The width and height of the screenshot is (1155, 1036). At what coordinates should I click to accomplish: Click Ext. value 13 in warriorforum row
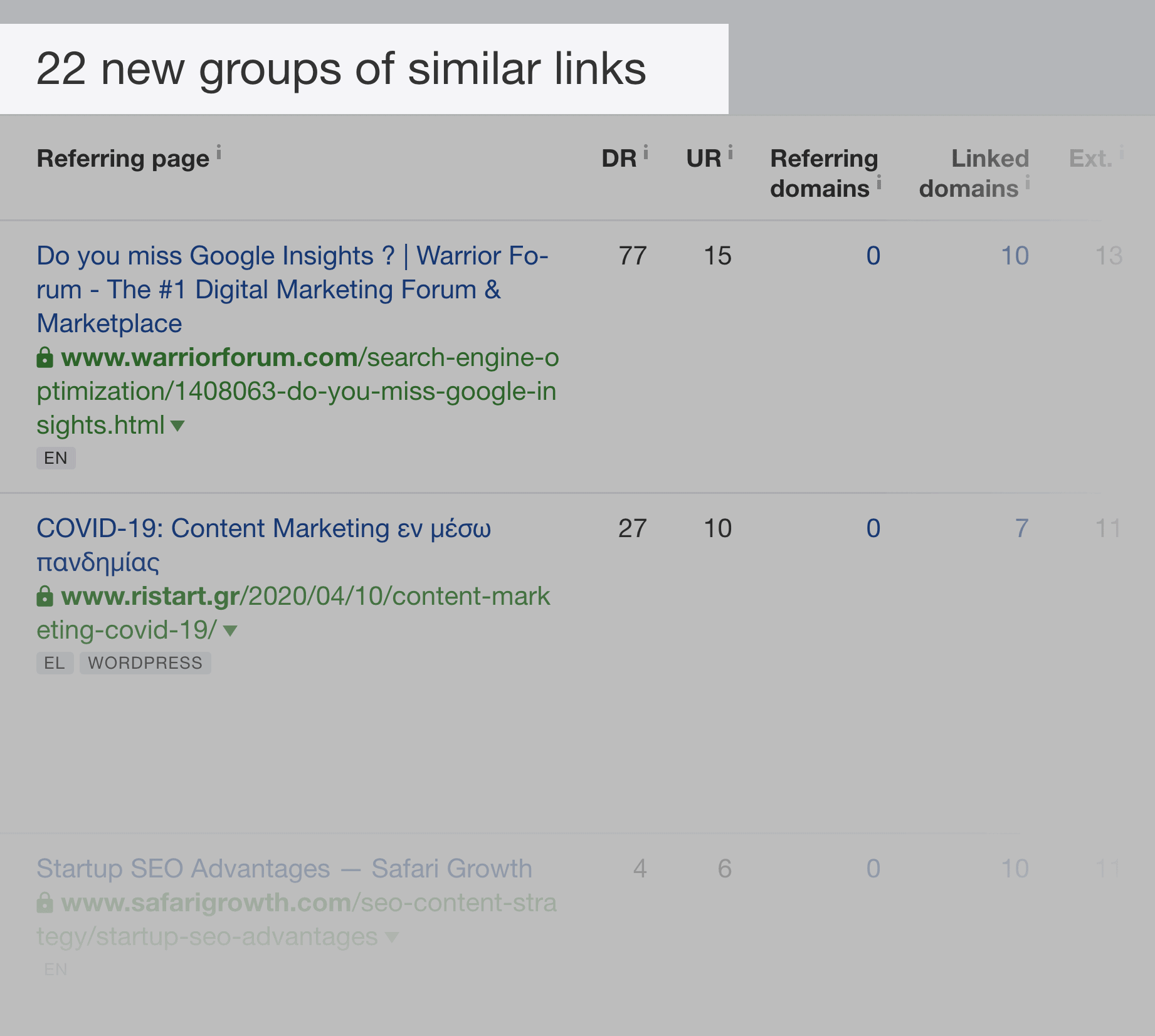click(x=1108, y=256)
